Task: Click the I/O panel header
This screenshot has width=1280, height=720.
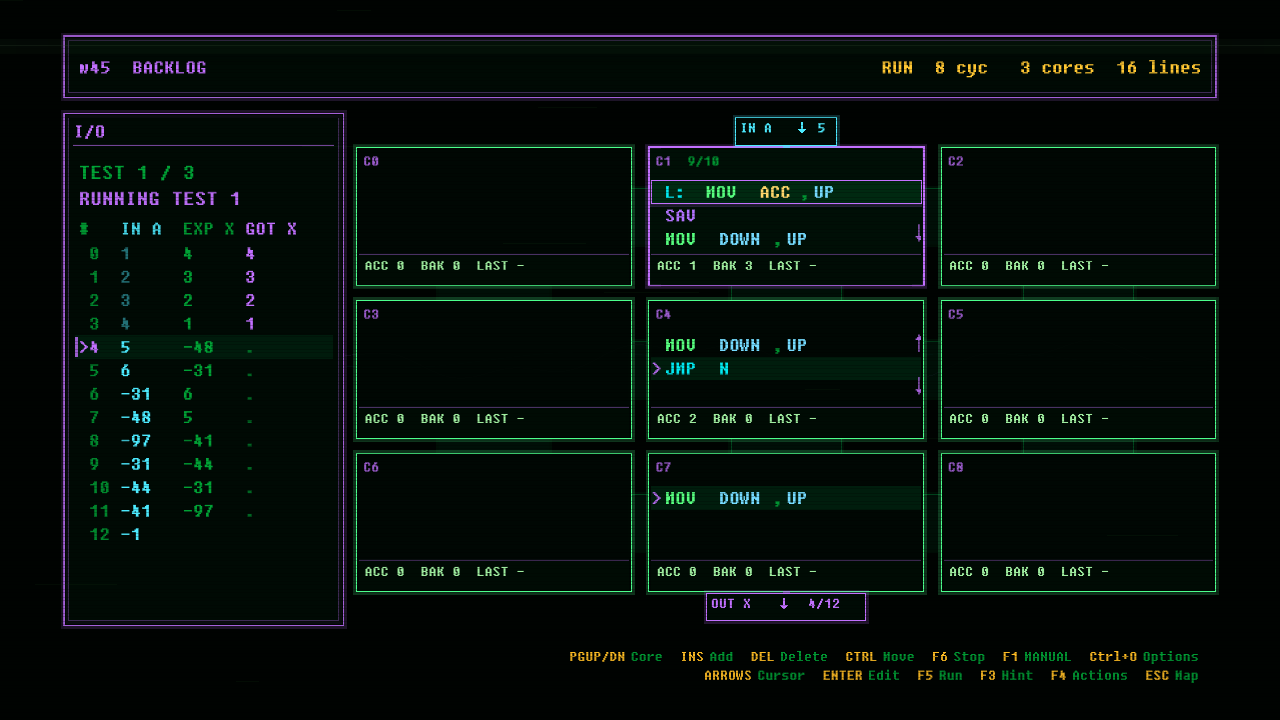Action: coord(90,131)
